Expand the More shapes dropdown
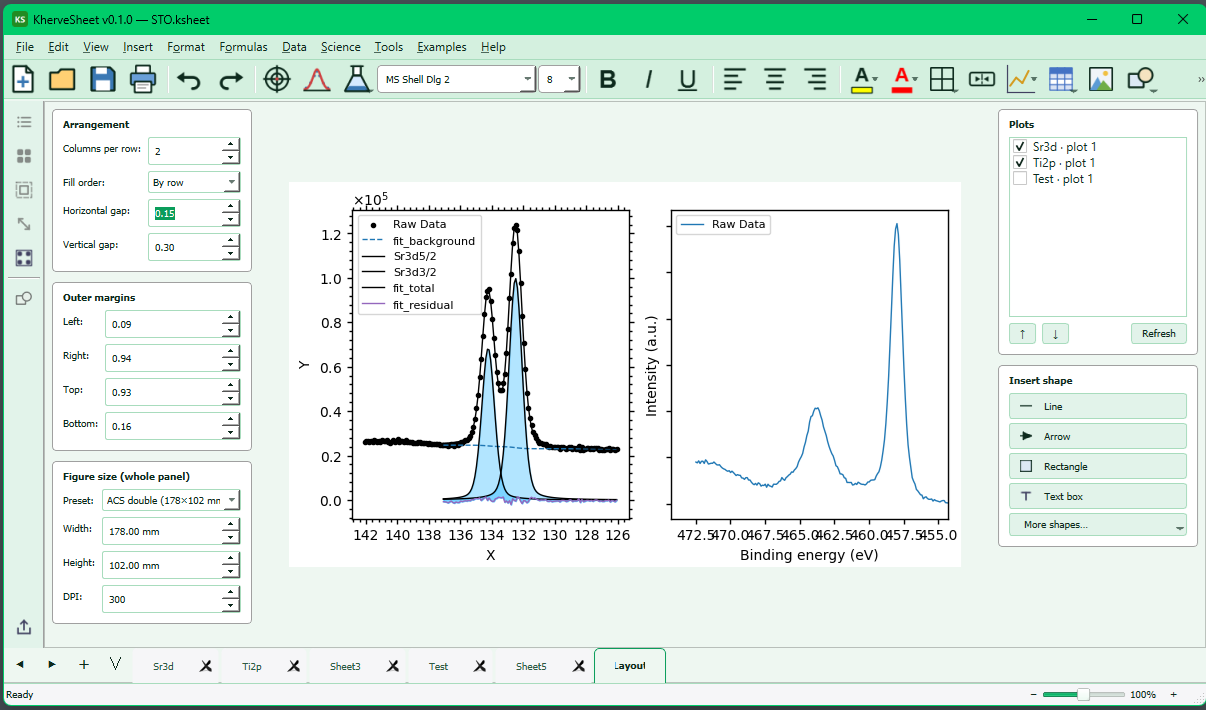 point(1097,525)
